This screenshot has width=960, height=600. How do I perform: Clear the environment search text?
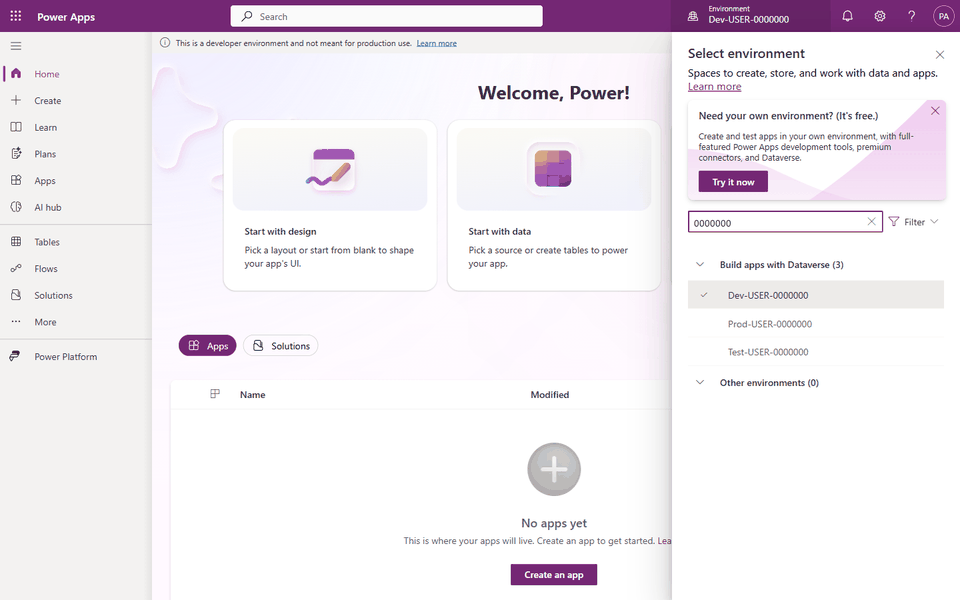[871, 222]
